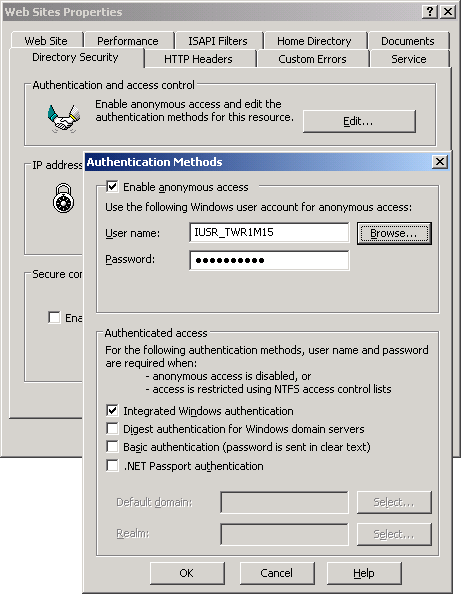Click the padlock IP address icon
This screenshot has height=594, width=461.
click(x=63, y=198)
